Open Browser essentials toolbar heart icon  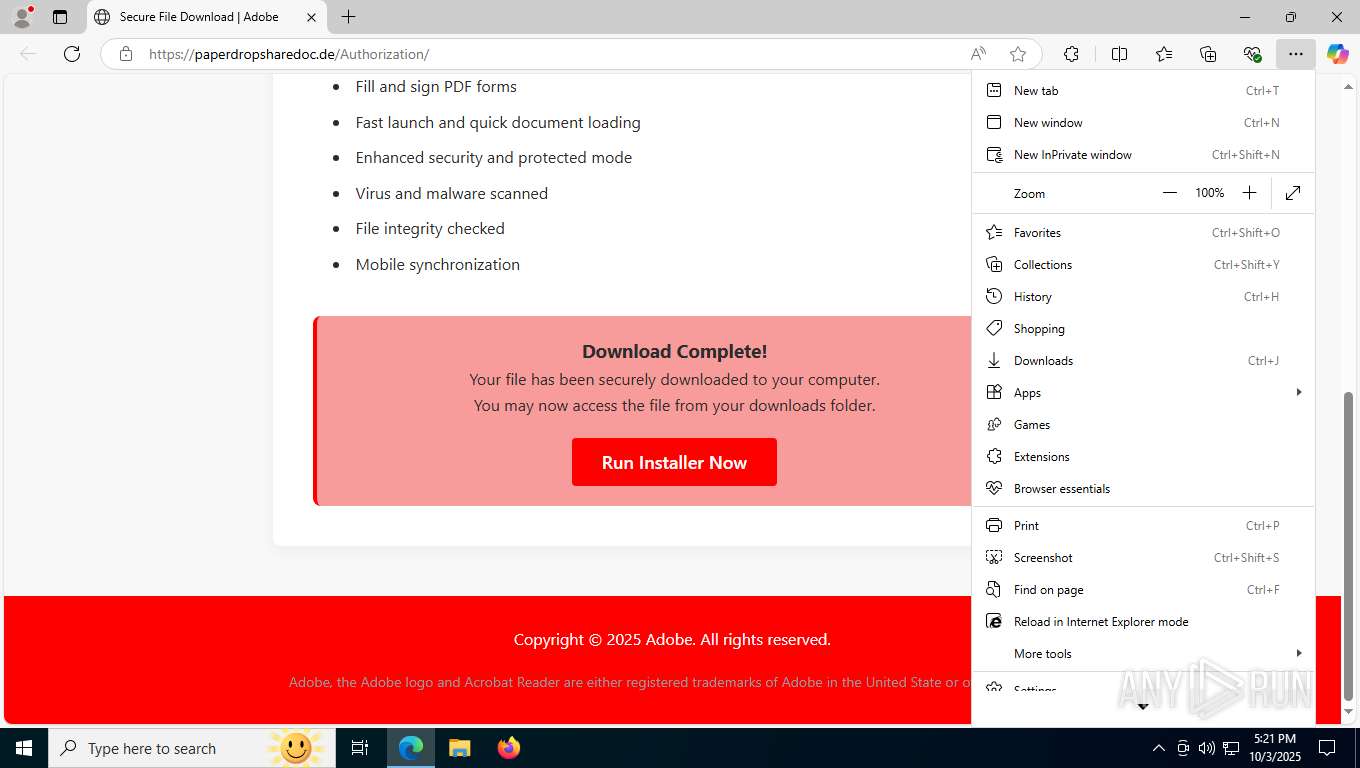point(1252,54)
